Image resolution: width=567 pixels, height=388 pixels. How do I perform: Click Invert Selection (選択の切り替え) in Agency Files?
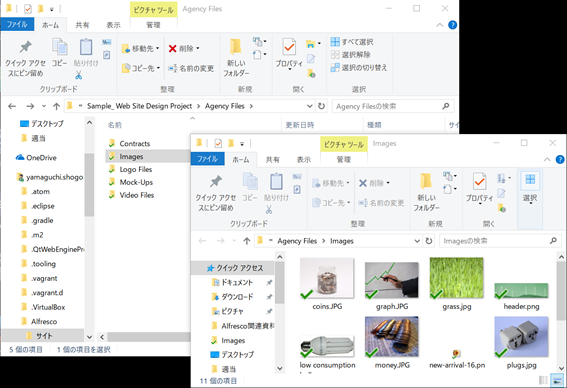[x=358, y=68]
